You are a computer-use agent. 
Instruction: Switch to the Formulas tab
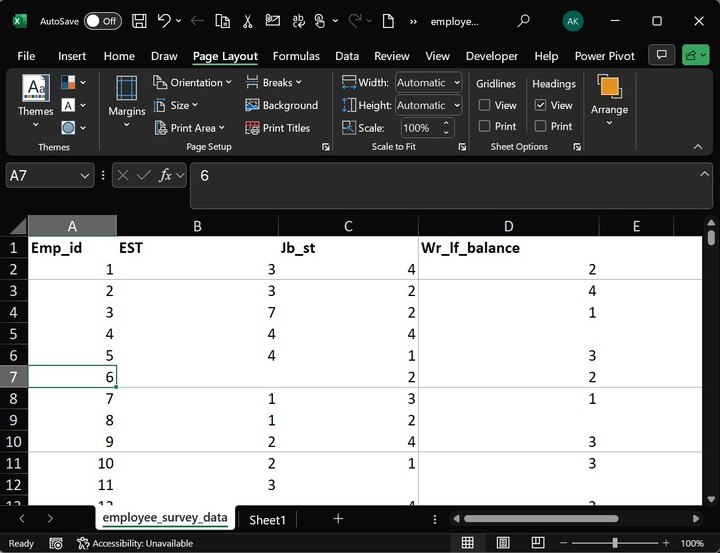[x=296, y=56]
